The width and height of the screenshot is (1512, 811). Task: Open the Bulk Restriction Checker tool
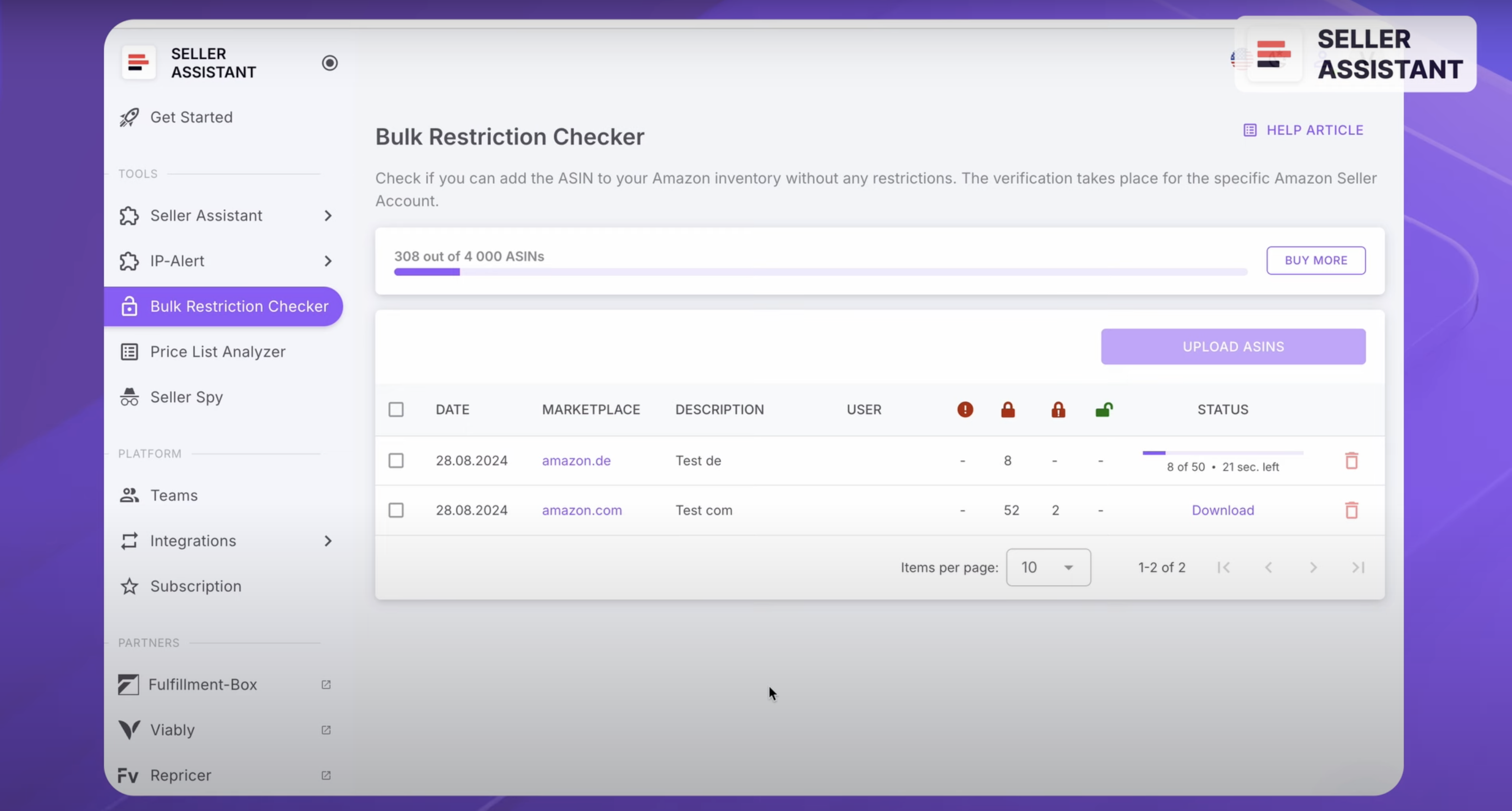point(223,306)
